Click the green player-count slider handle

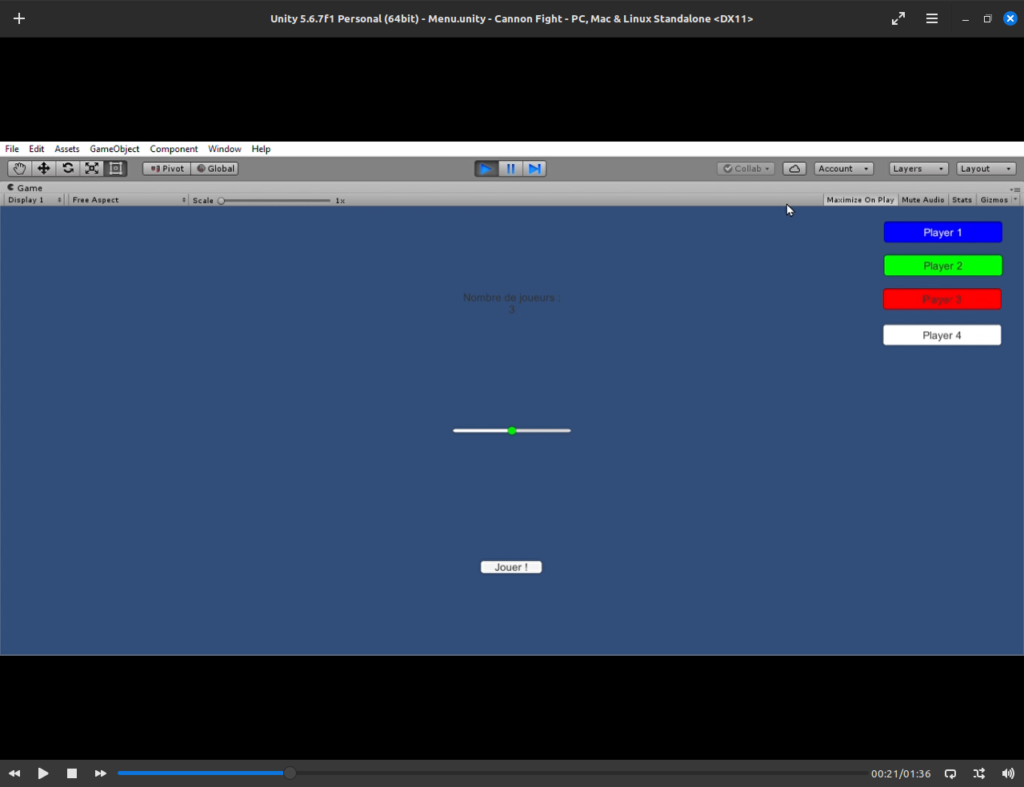[512, 431]
